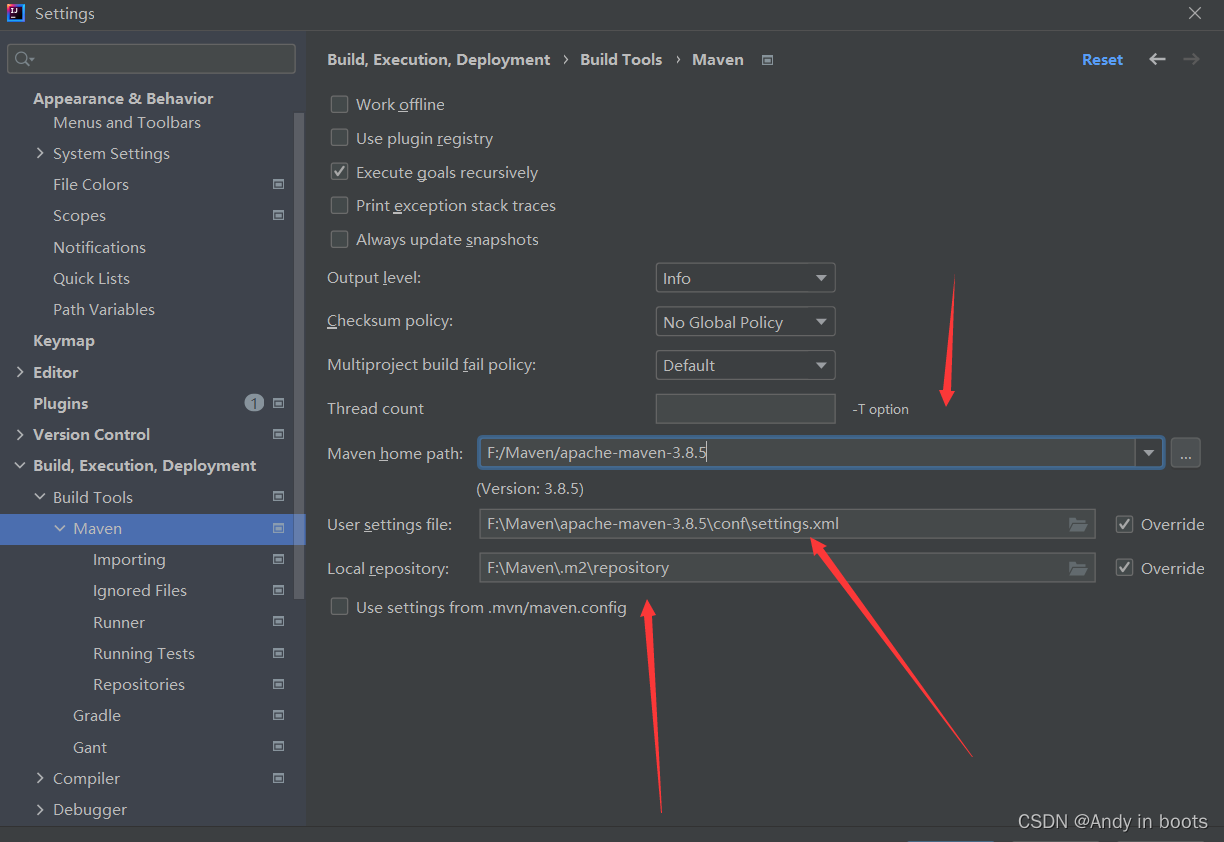Open the Checksum policy dropdown
The image size is (1224, 842).
click(x=745, y=322)
